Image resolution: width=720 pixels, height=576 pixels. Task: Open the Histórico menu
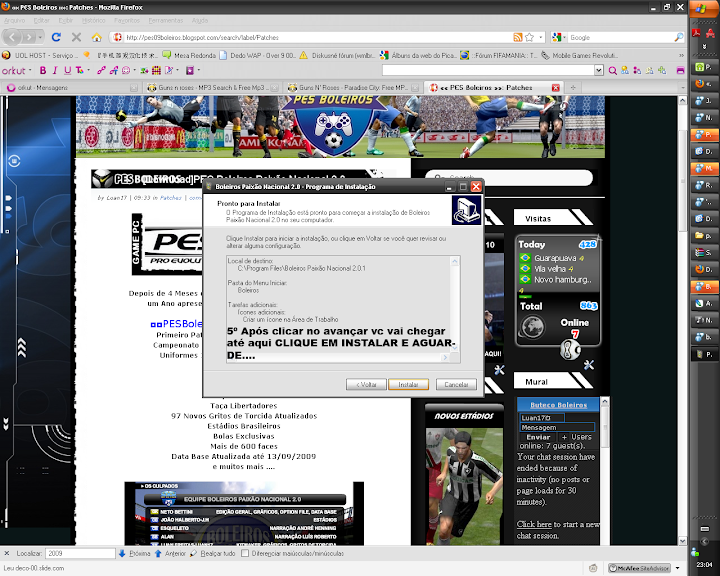click(x=93, y=20)
